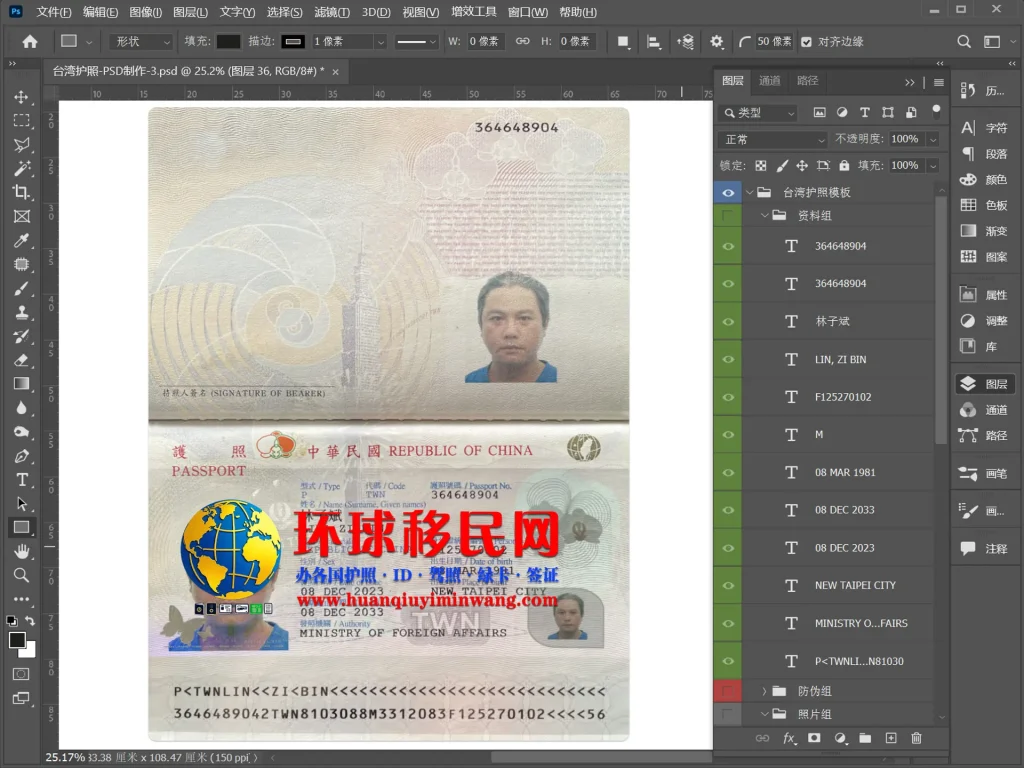The height and width of the screenshot is (768, 1024).
Task: Open the Home screen icon
Action: coord(30,42)
